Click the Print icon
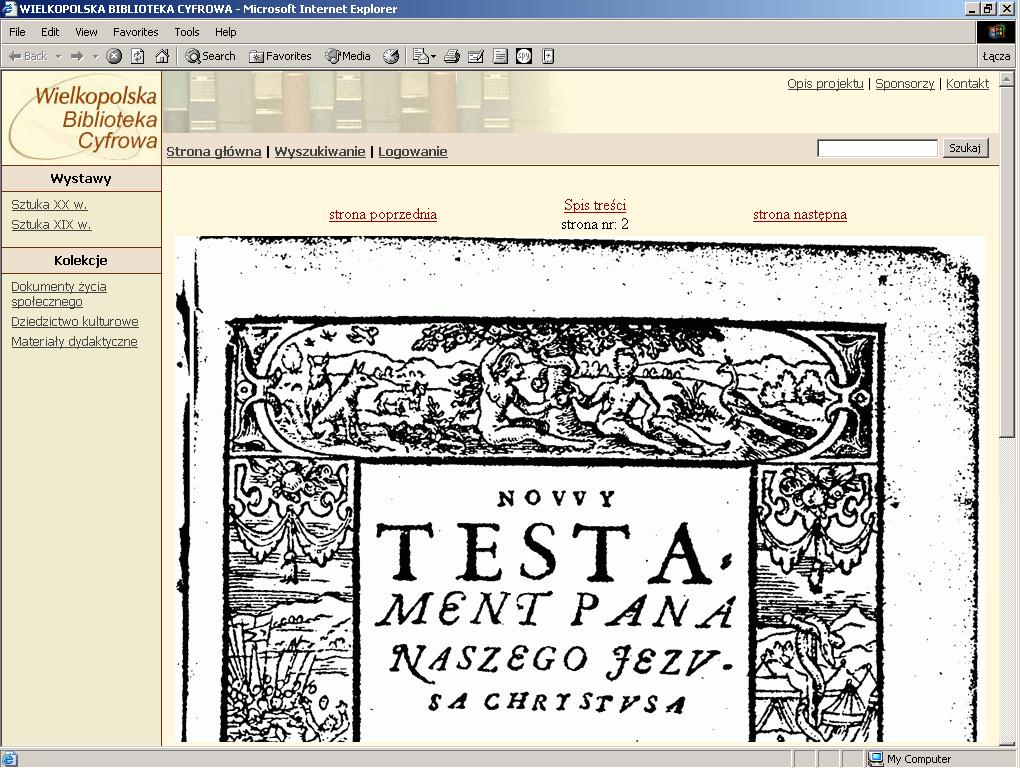 click(x=452, y=57)
